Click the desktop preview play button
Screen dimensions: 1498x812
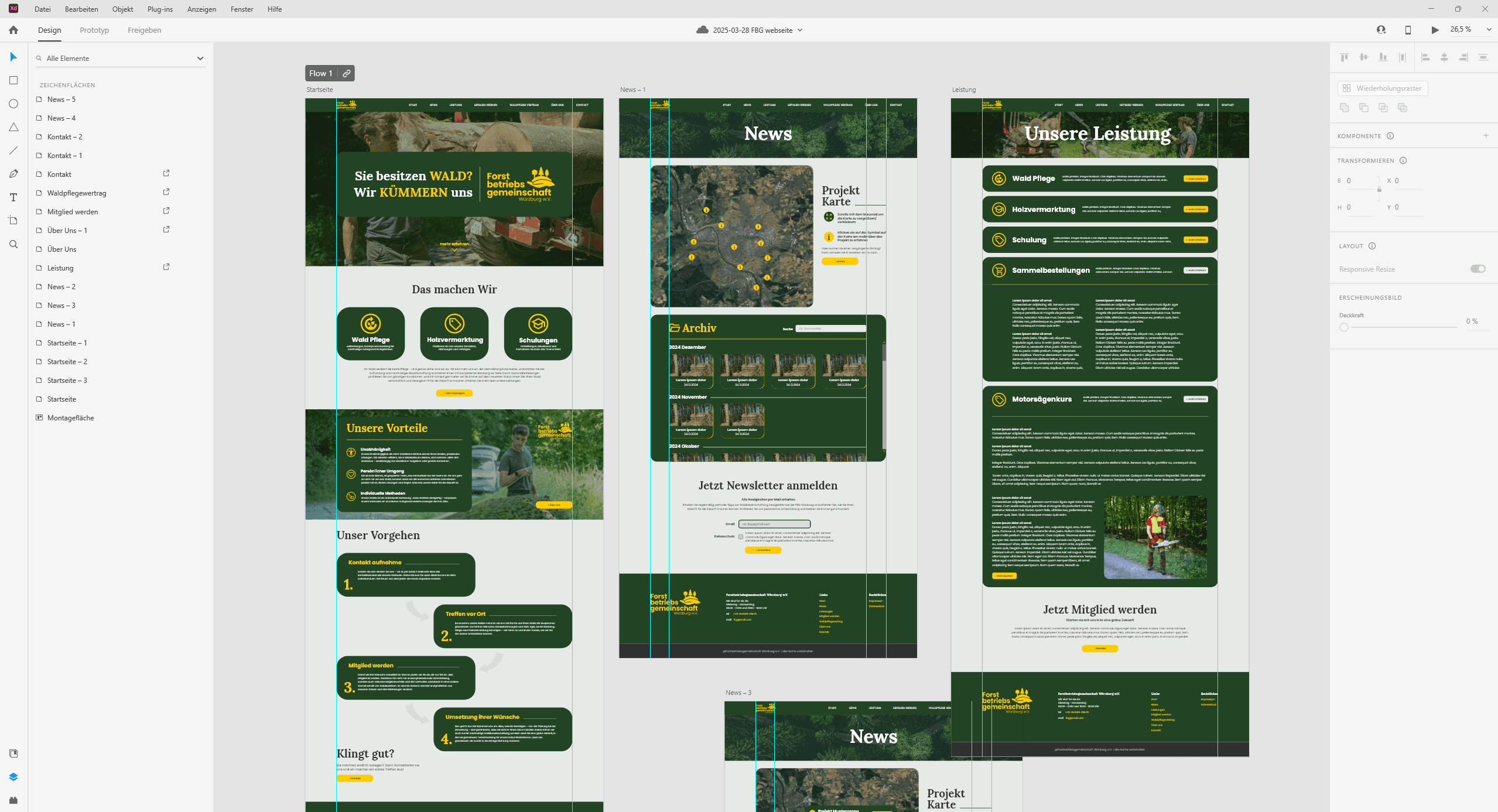1435,30
